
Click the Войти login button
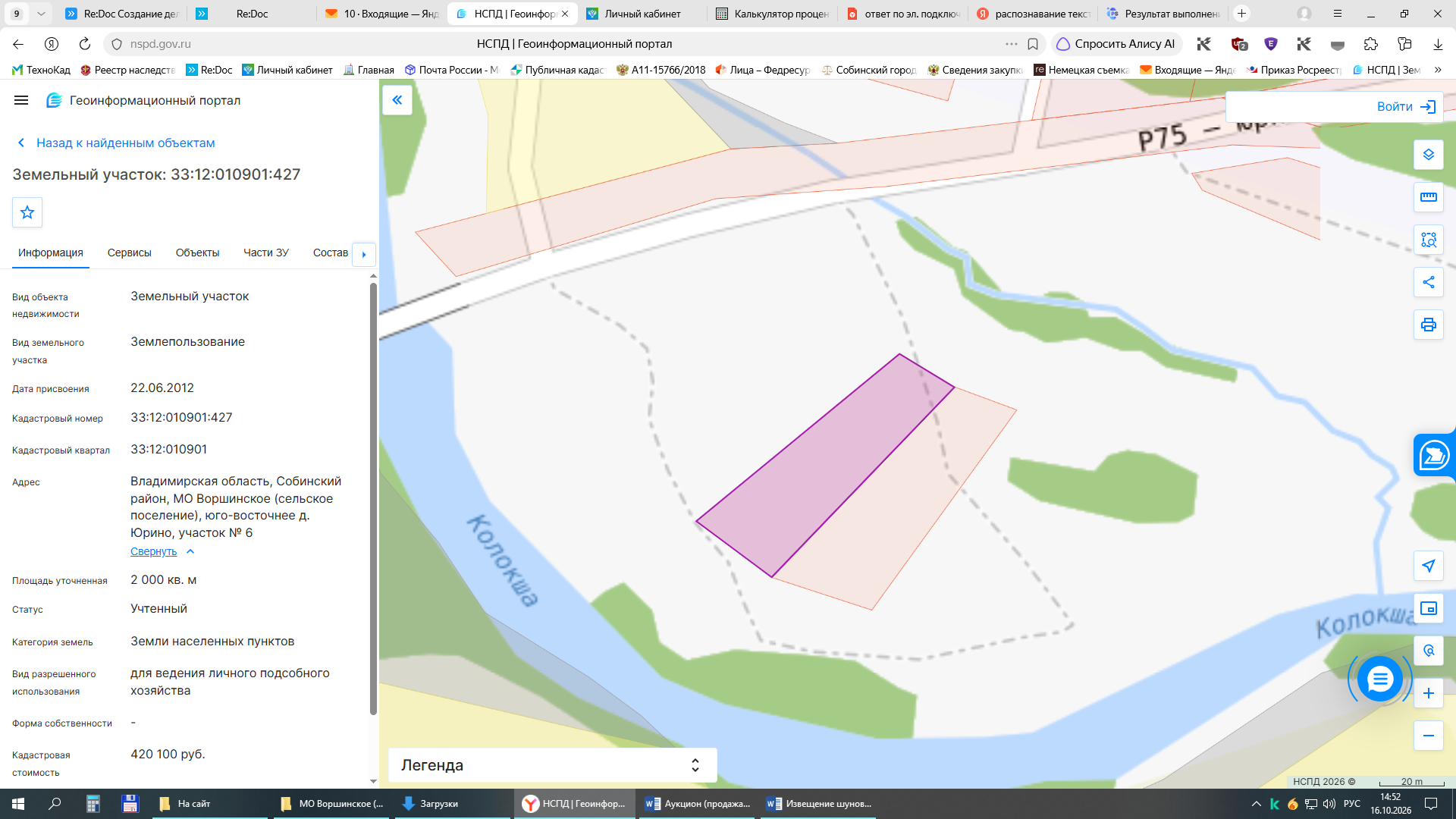pos(1406,107)
